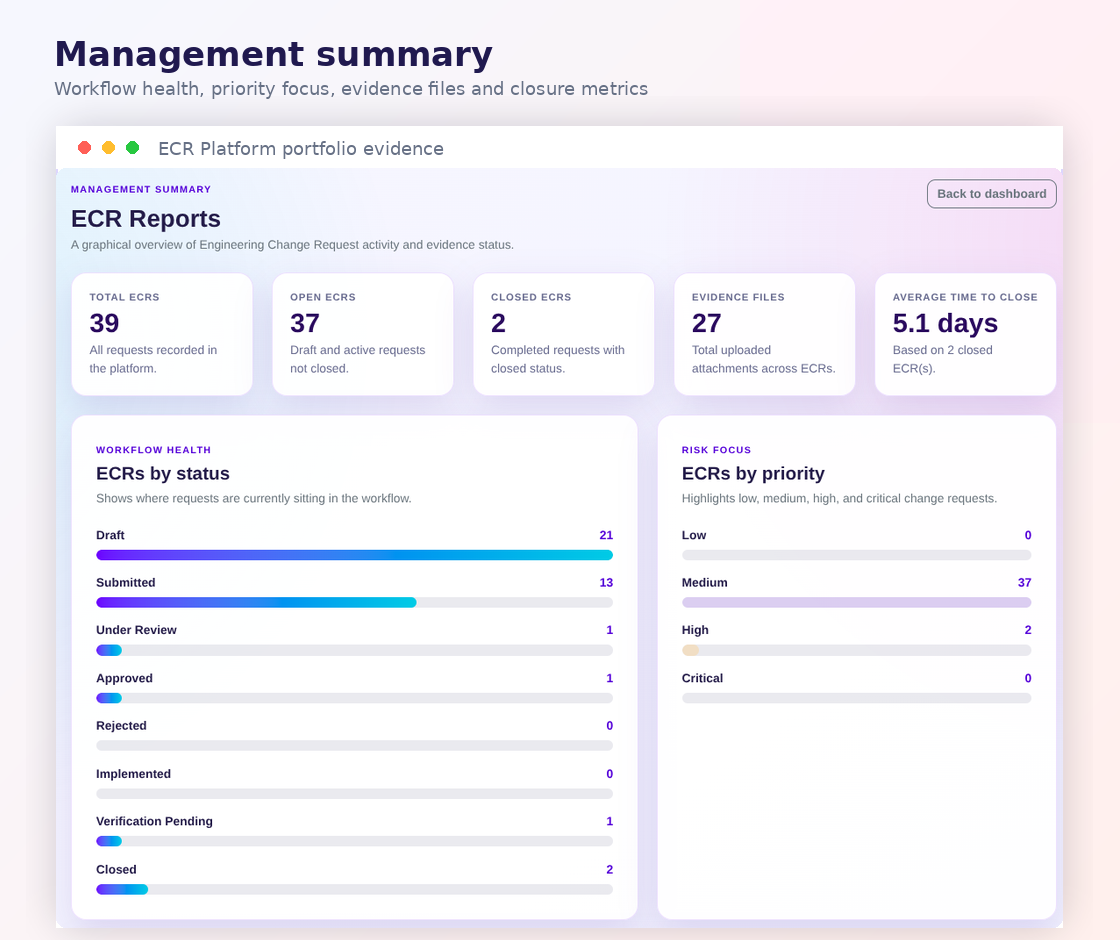
Task: Select the Open ECRs card value 37
Action: pos(305,324)
